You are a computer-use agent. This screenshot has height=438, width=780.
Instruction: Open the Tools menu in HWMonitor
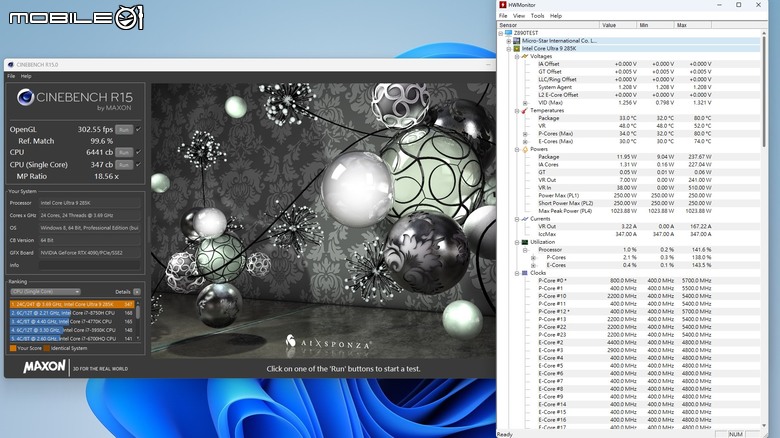[x=537, y=16]
